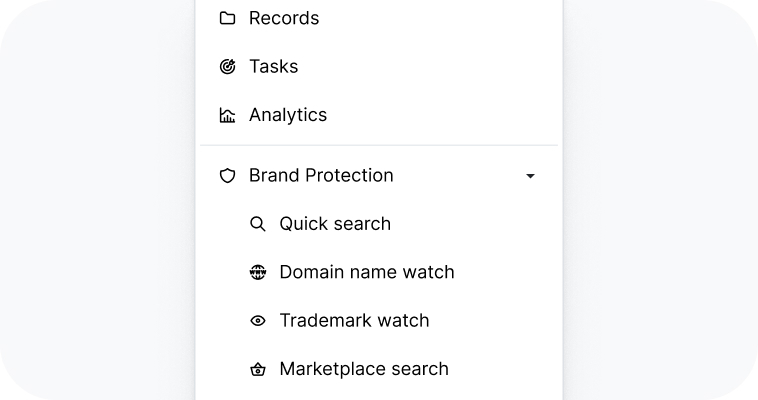Open the Trademark watch submenu item
This screenshot has width=758, height=400.
[354, 321]
